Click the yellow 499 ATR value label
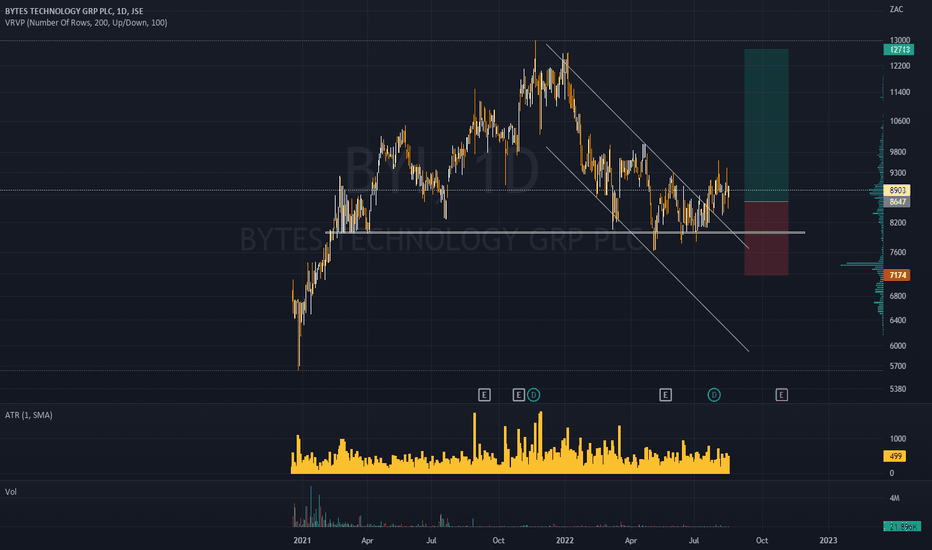Viewport: 932px width, 550px height. 895,456
